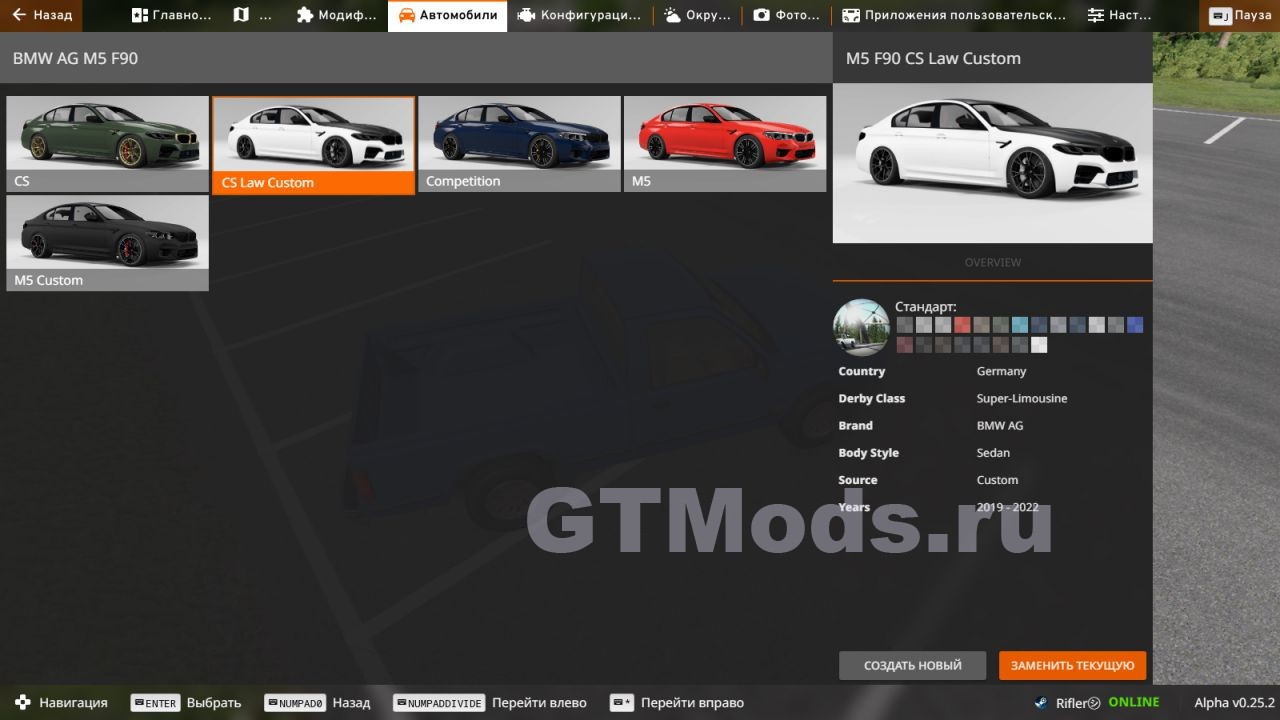Click the green ONLINE status
This screenshot has height=720, width=1280.
click(x=1134, y=702)
